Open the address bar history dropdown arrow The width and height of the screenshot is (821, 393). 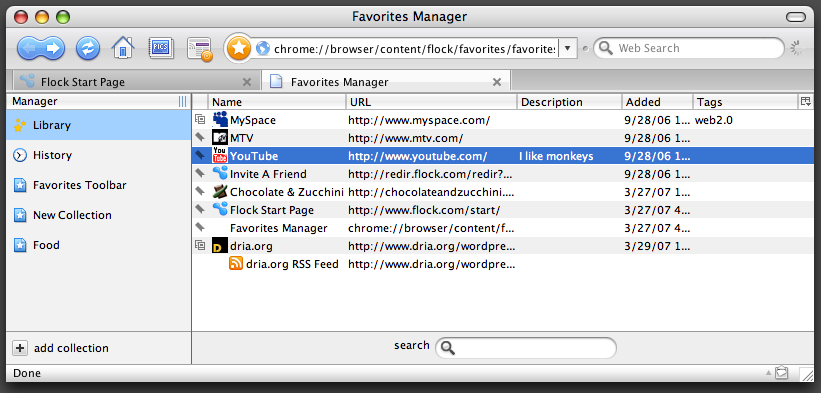567,49
